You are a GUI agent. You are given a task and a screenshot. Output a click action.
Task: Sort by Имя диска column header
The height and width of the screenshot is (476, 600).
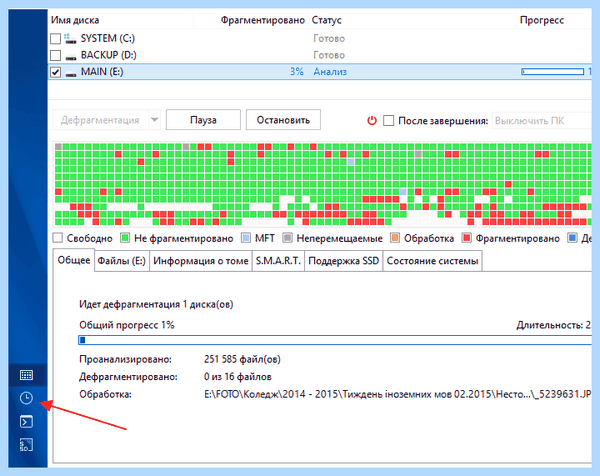tap(75, 20)
